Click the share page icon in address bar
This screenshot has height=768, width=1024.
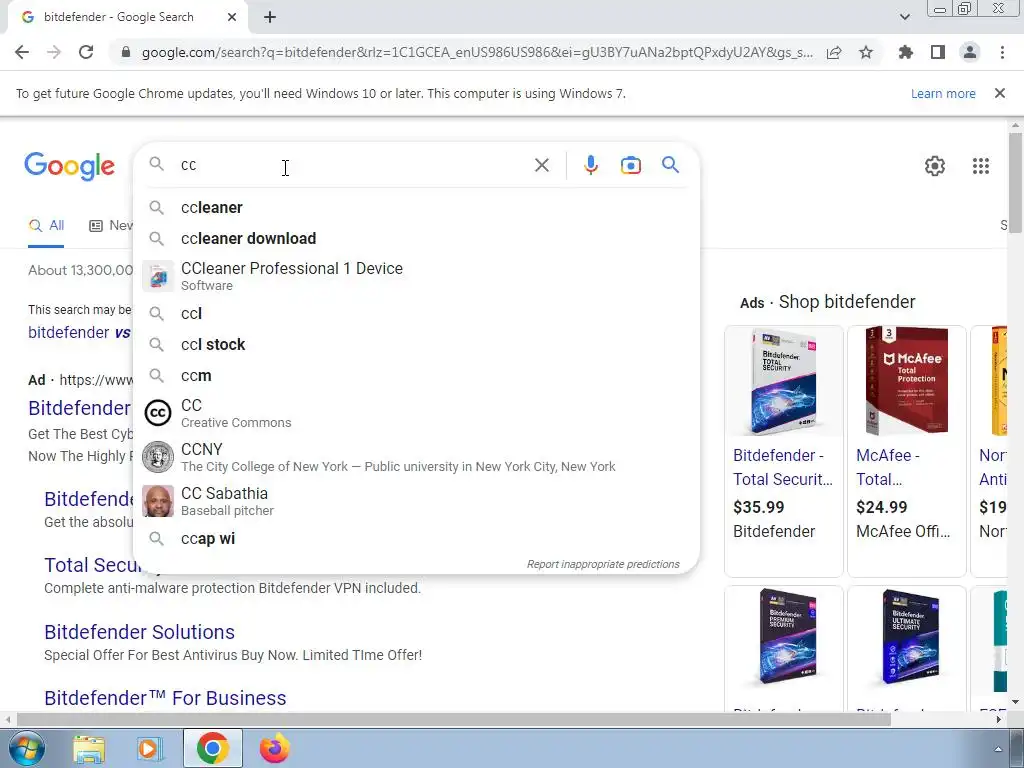pyautogui.click(x=834, y=52)
